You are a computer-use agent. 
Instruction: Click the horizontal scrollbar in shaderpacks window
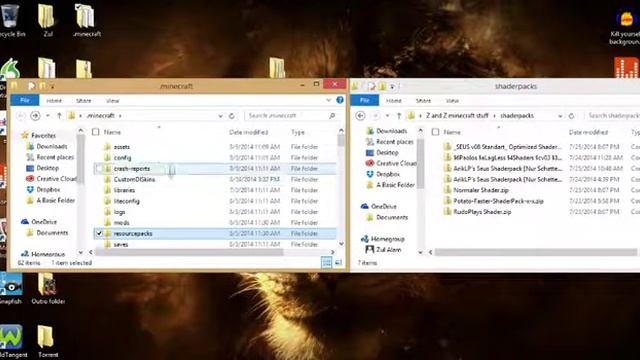click(x=535, y=252)
